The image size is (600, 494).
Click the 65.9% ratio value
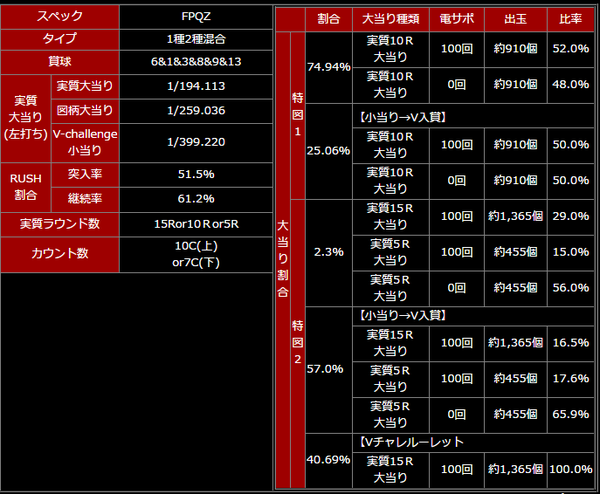(571, 415)
